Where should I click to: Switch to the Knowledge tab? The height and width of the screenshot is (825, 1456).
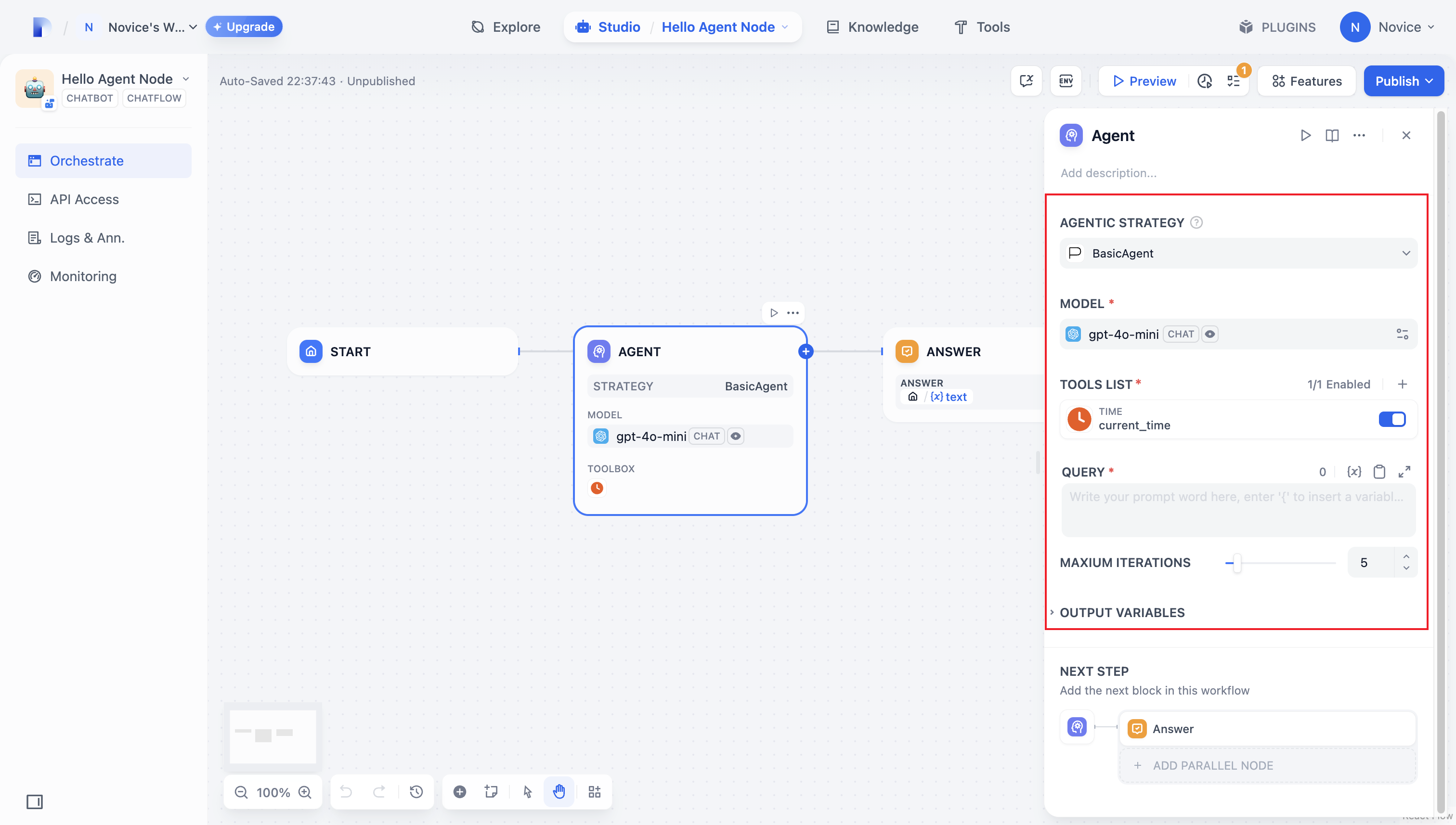[x=872, y=27]
